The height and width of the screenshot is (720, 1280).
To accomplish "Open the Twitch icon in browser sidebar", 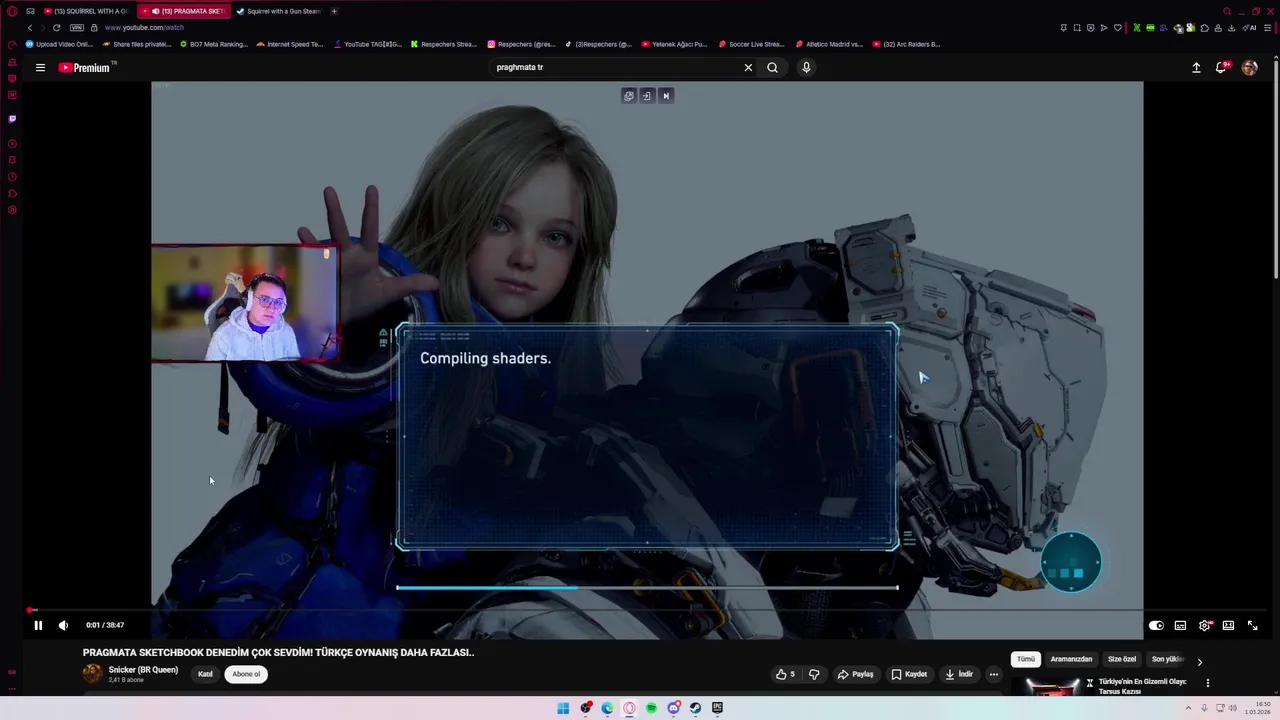I will (12, 118).
